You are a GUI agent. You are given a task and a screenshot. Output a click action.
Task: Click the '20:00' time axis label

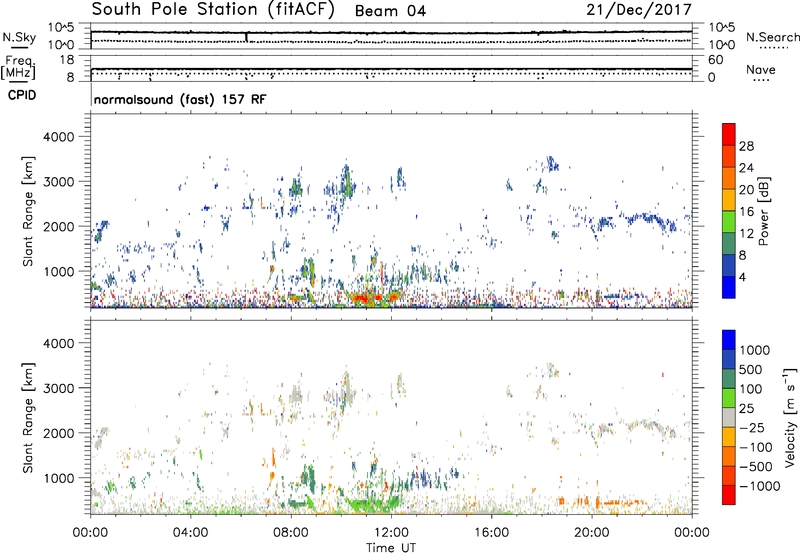click(592, 533)
